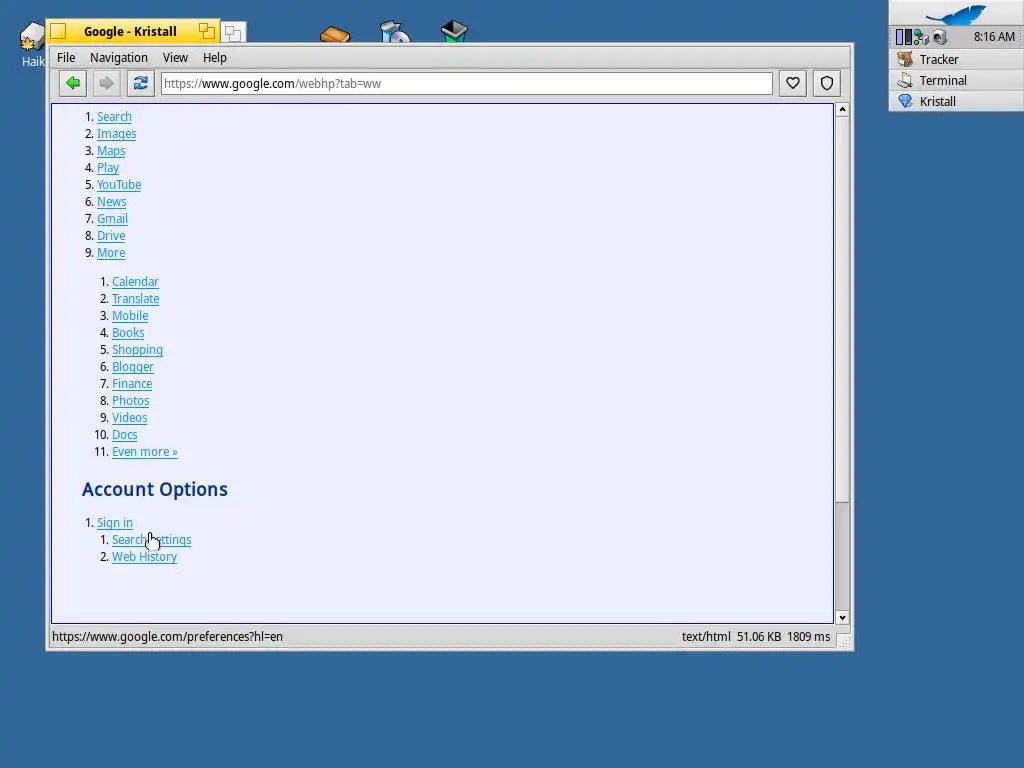1024x768 pixels.
Task: Reload the page with refresh icon
Action: click(x=140, y=84)
